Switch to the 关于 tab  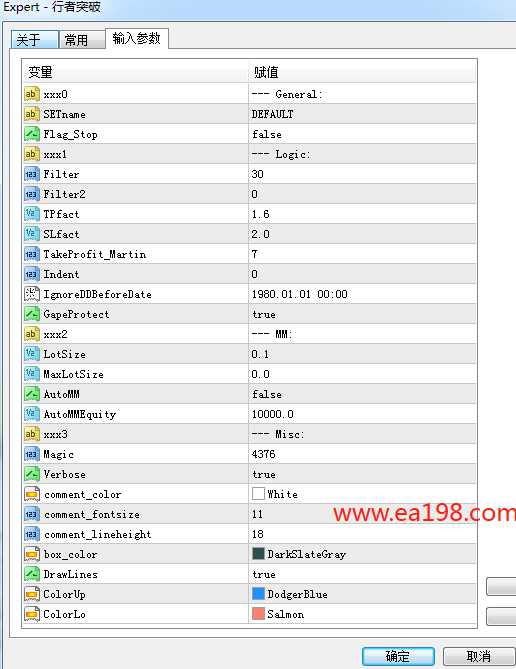[34, 40]
